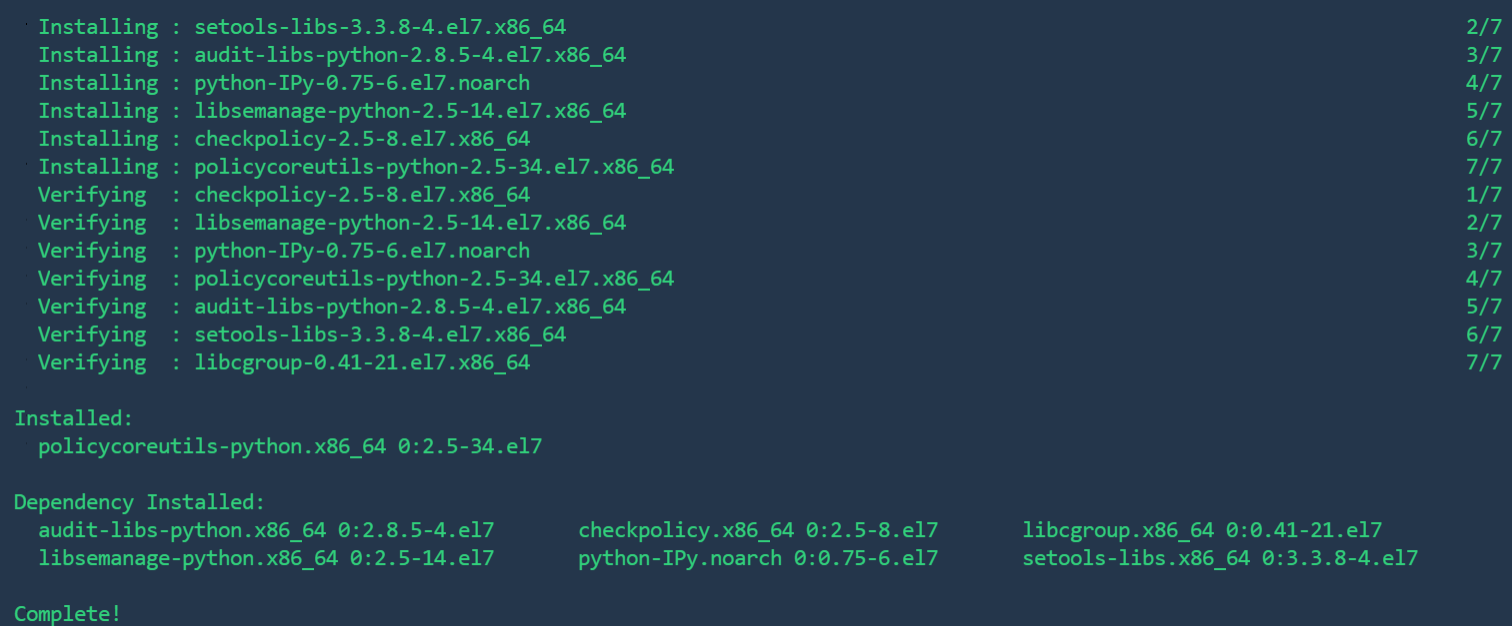
Task: Click setools-libs.x86_64 0:3.3.8-4.el7 dependency entry
Action: [x=1220, y=558]
